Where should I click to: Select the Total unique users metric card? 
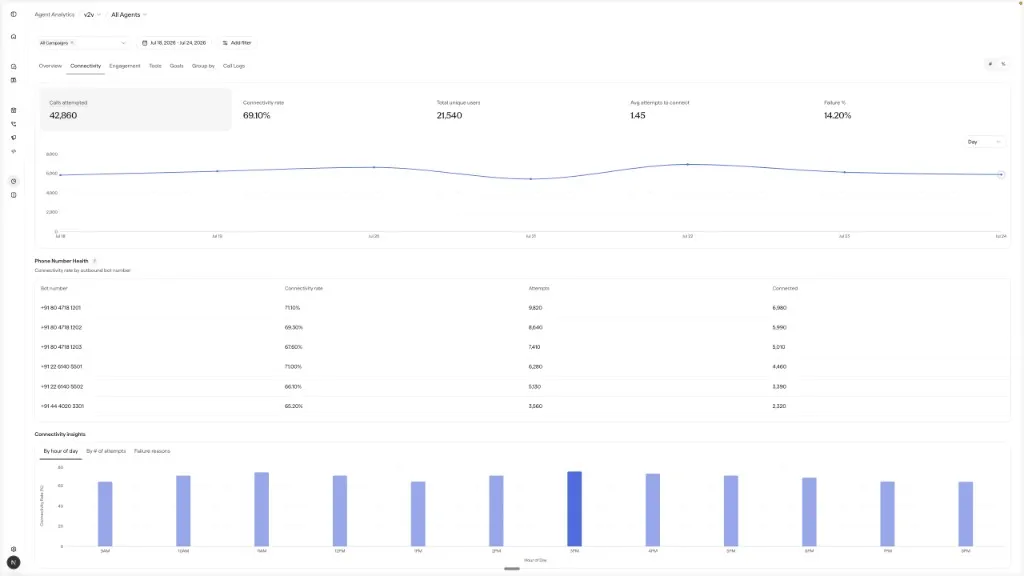point(524,110)
